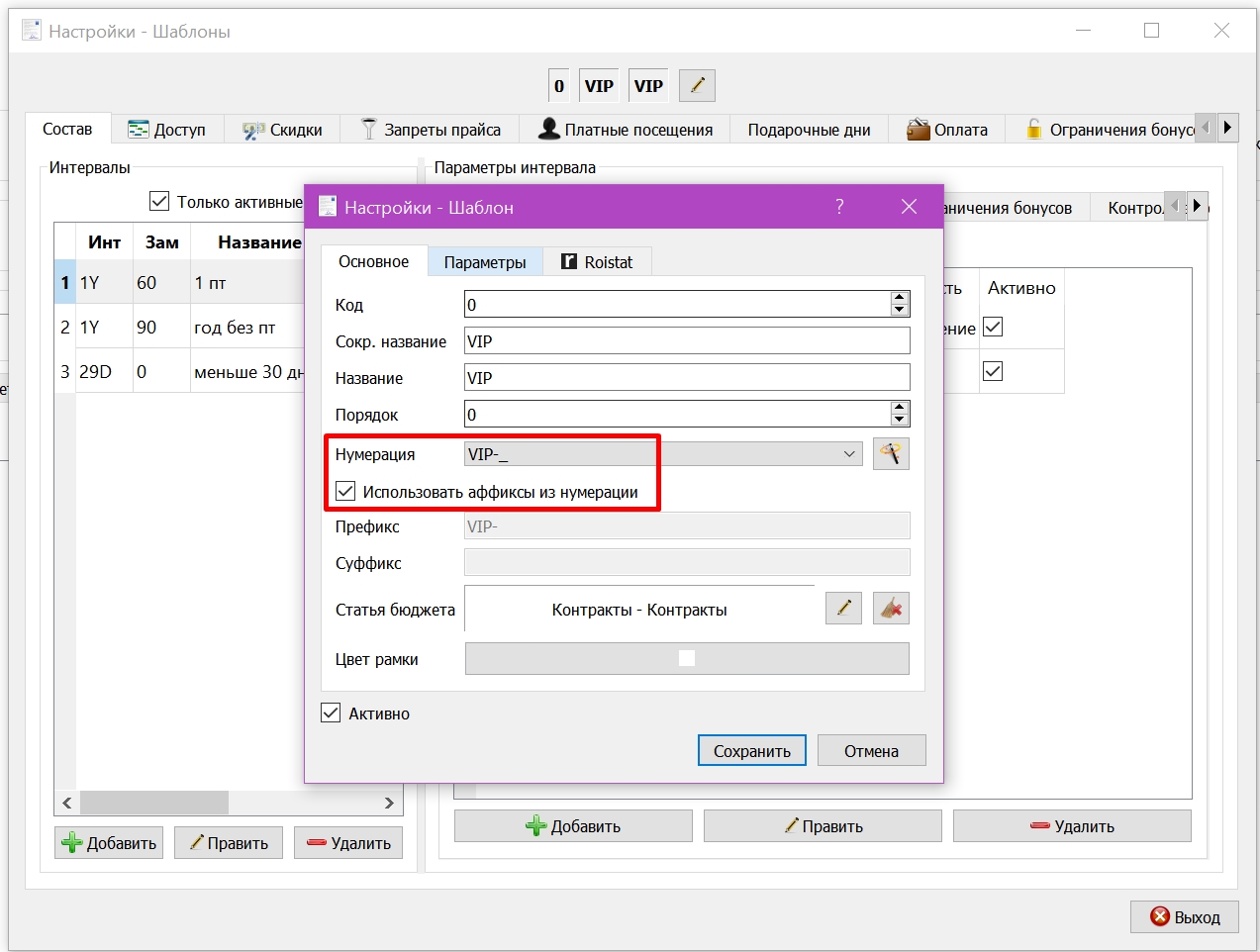
Task: Pick frame color in Цвет рамки
Action: (687, 658)
